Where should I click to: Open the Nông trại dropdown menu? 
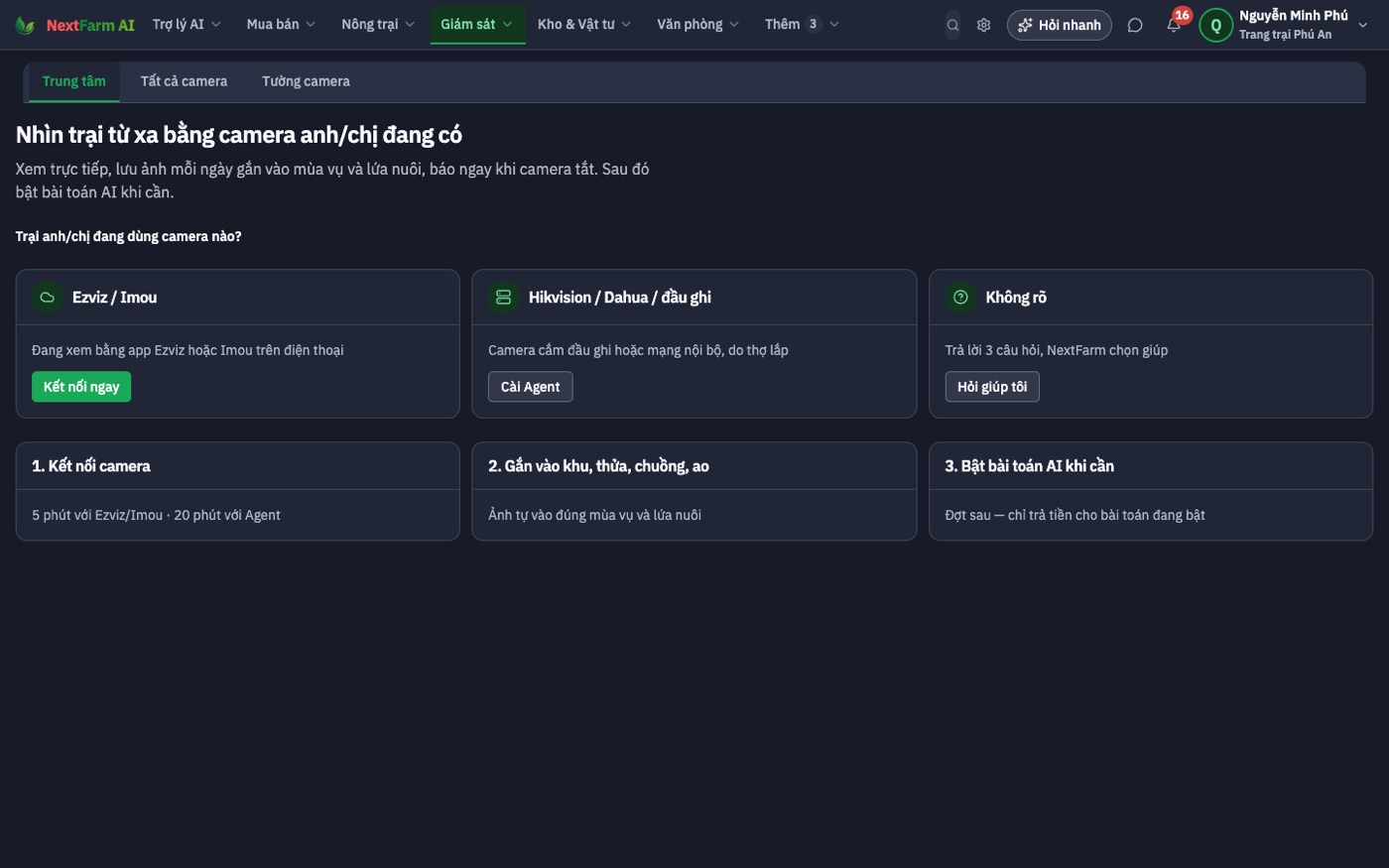pyautogui.click(x=378, y=24)
